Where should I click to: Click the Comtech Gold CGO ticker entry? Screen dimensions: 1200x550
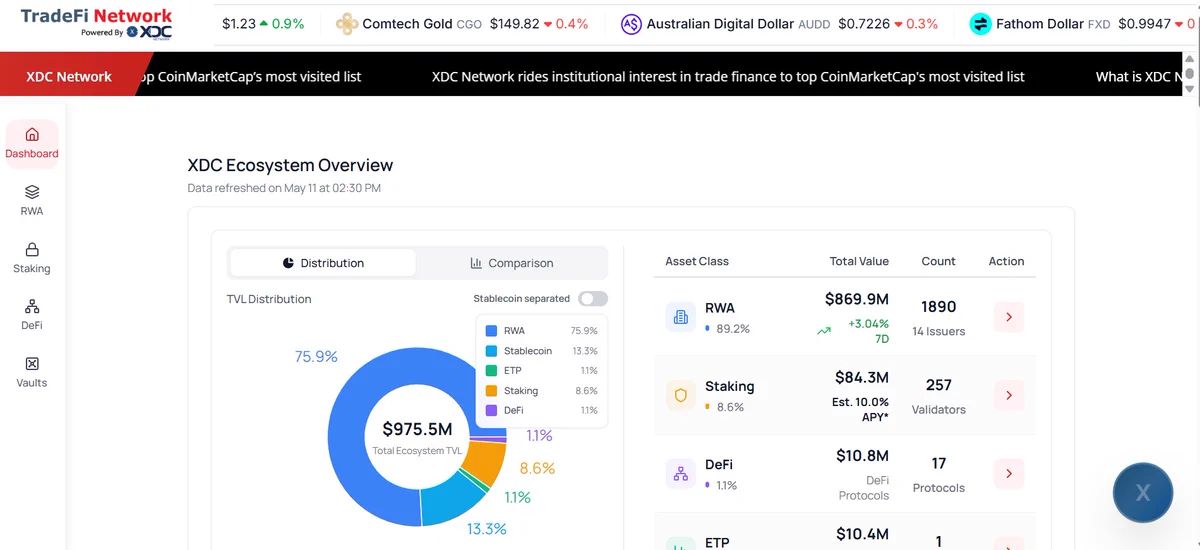(x=462, y=24)
